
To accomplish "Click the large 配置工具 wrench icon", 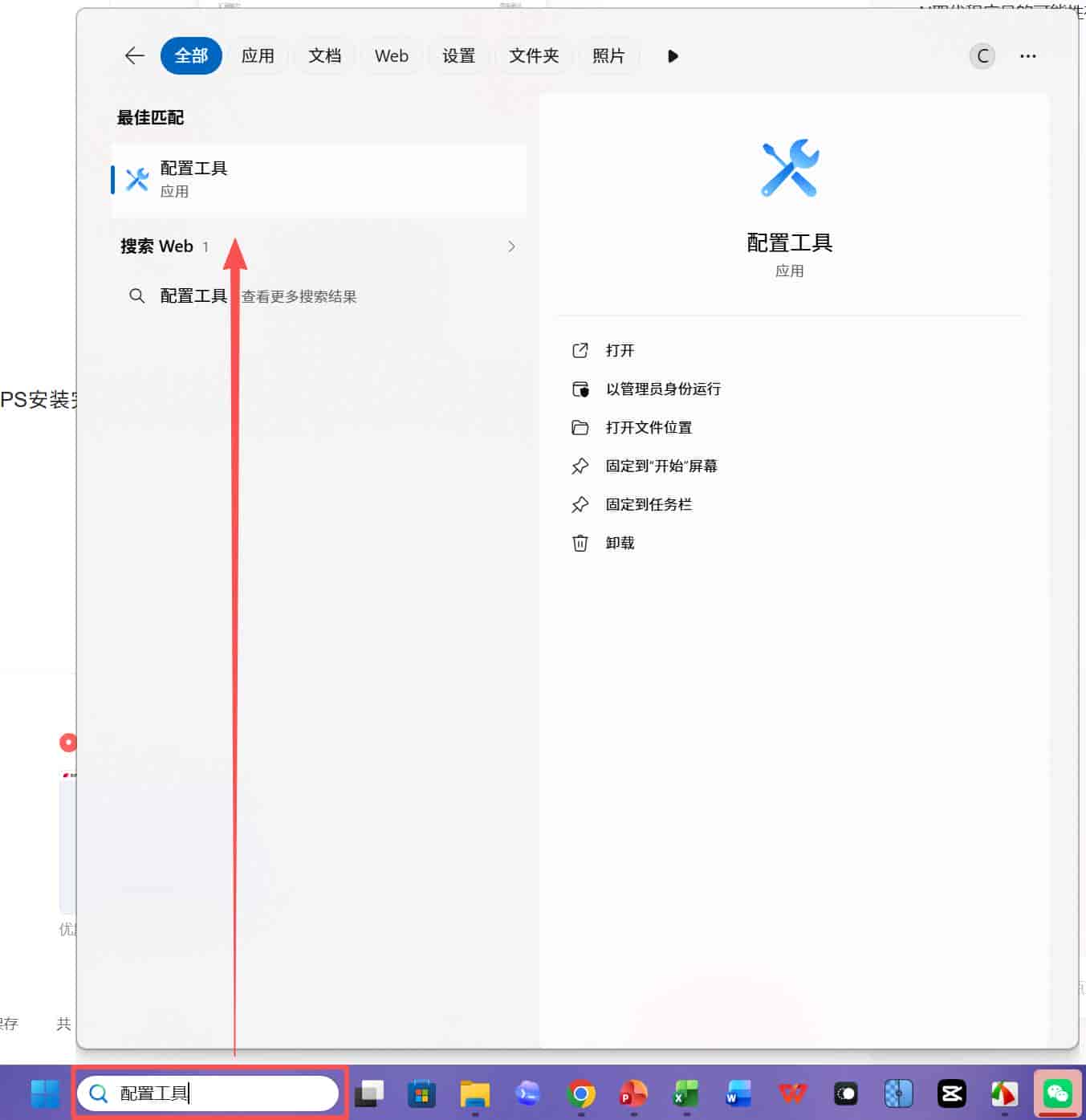I will click(790, 169).
